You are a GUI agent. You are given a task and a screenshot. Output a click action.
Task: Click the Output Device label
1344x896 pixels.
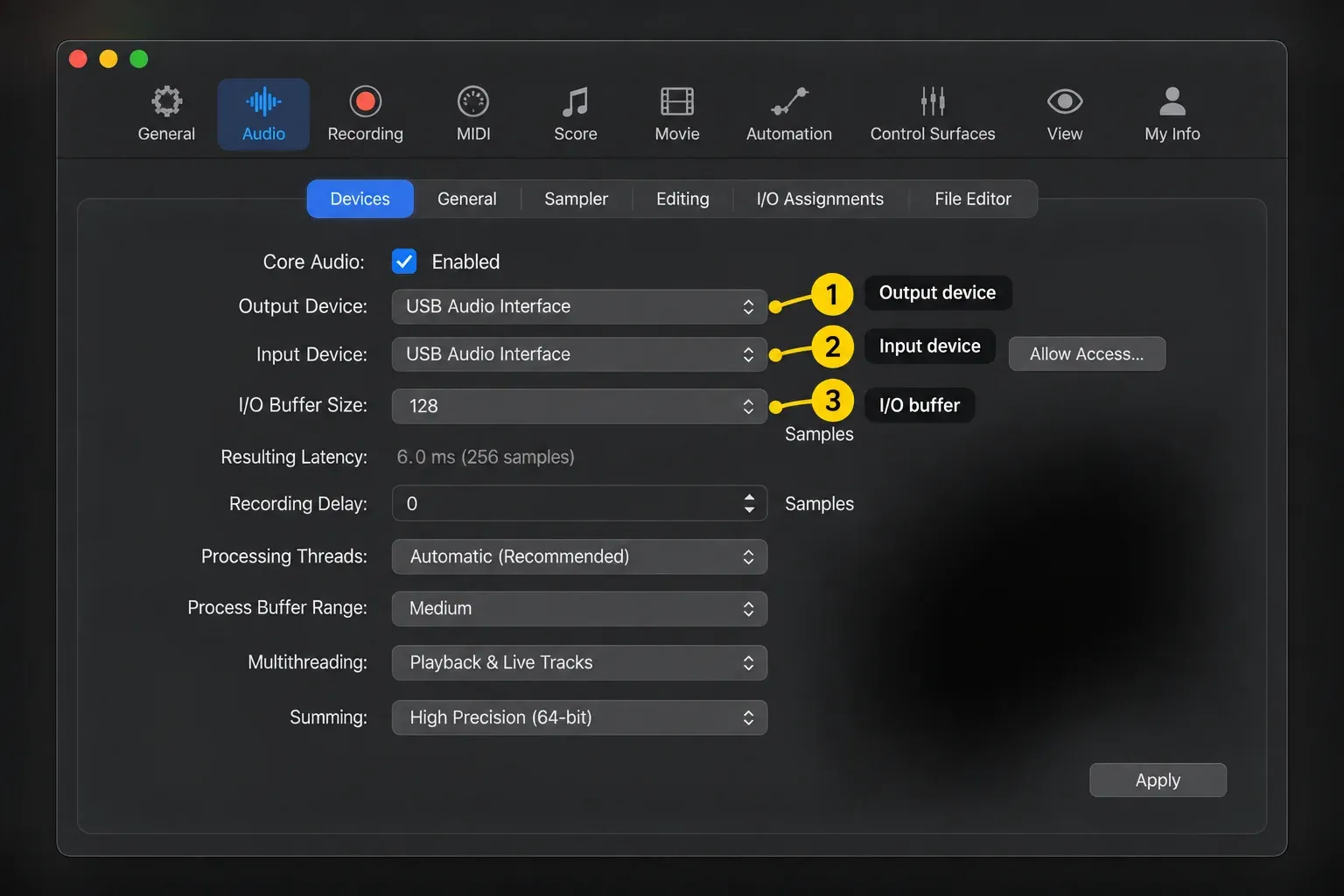click(x=303, y=306)
